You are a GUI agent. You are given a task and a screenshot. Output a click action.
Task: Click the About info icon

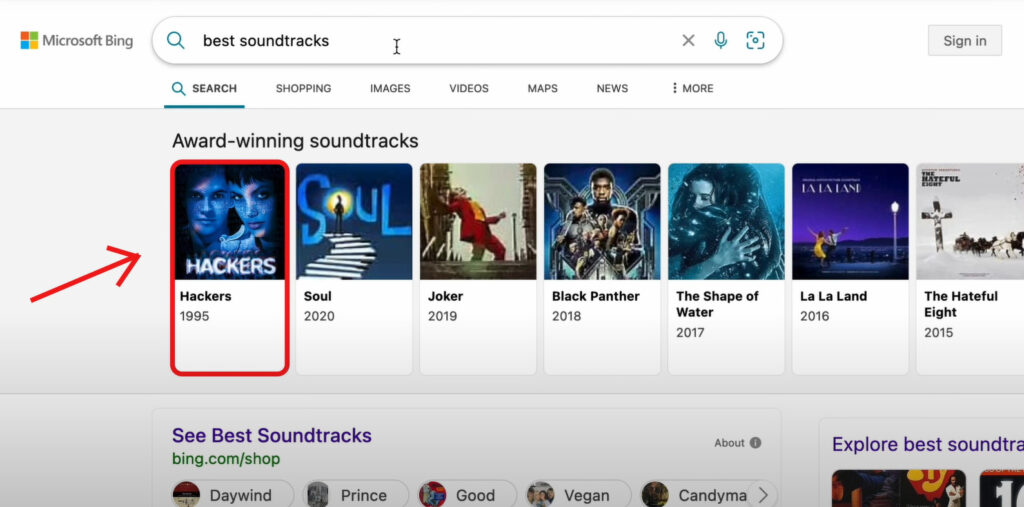point(755,443)
